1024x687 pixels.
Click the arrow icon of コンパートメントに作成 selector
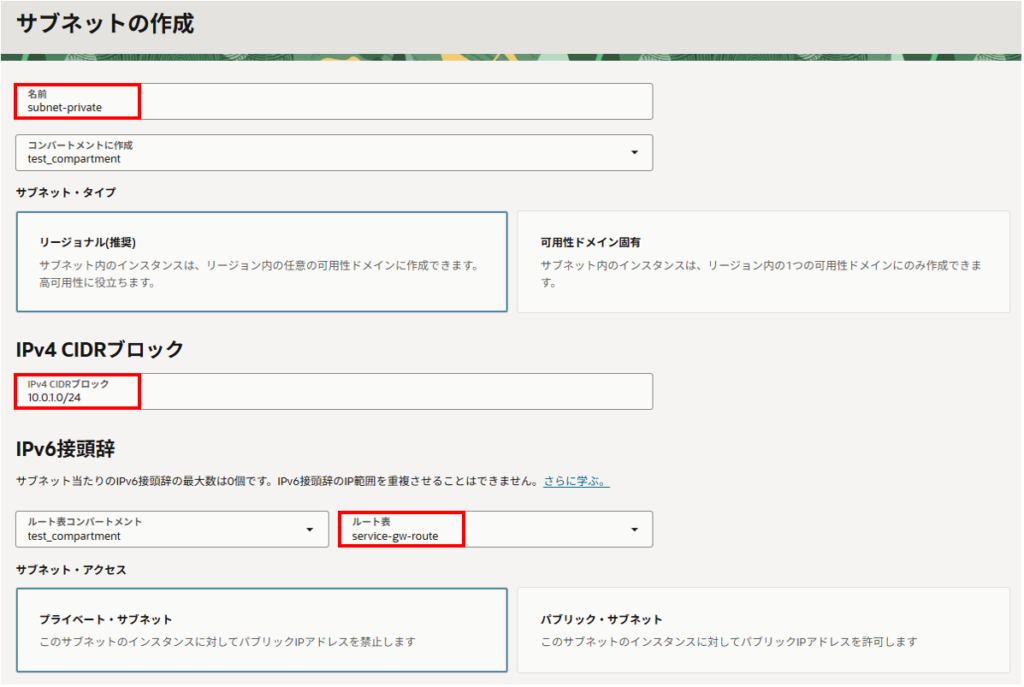(634, 153)
